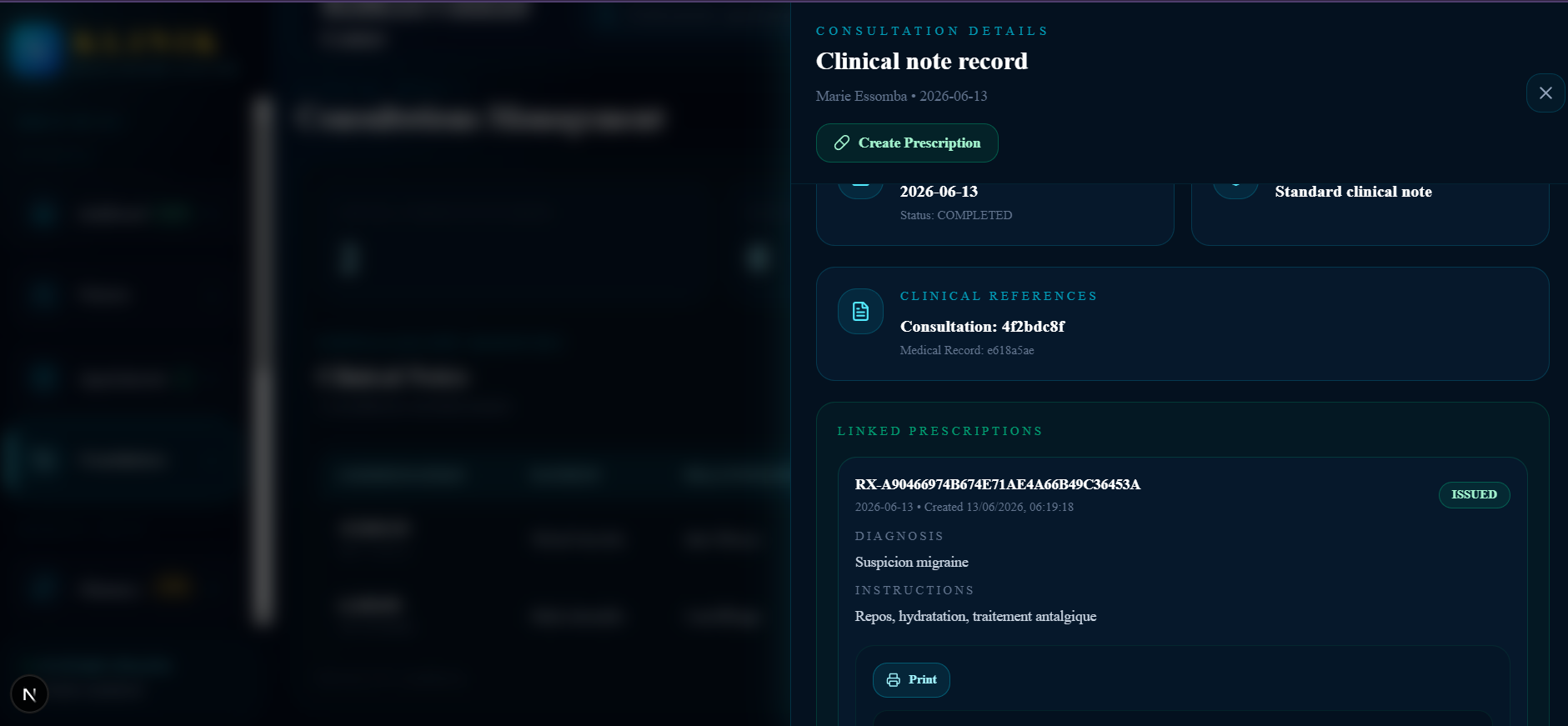Click the Marie Essomba patient name
The image size is (1568, 726).
pyautogui.click(x=861, y=96)
